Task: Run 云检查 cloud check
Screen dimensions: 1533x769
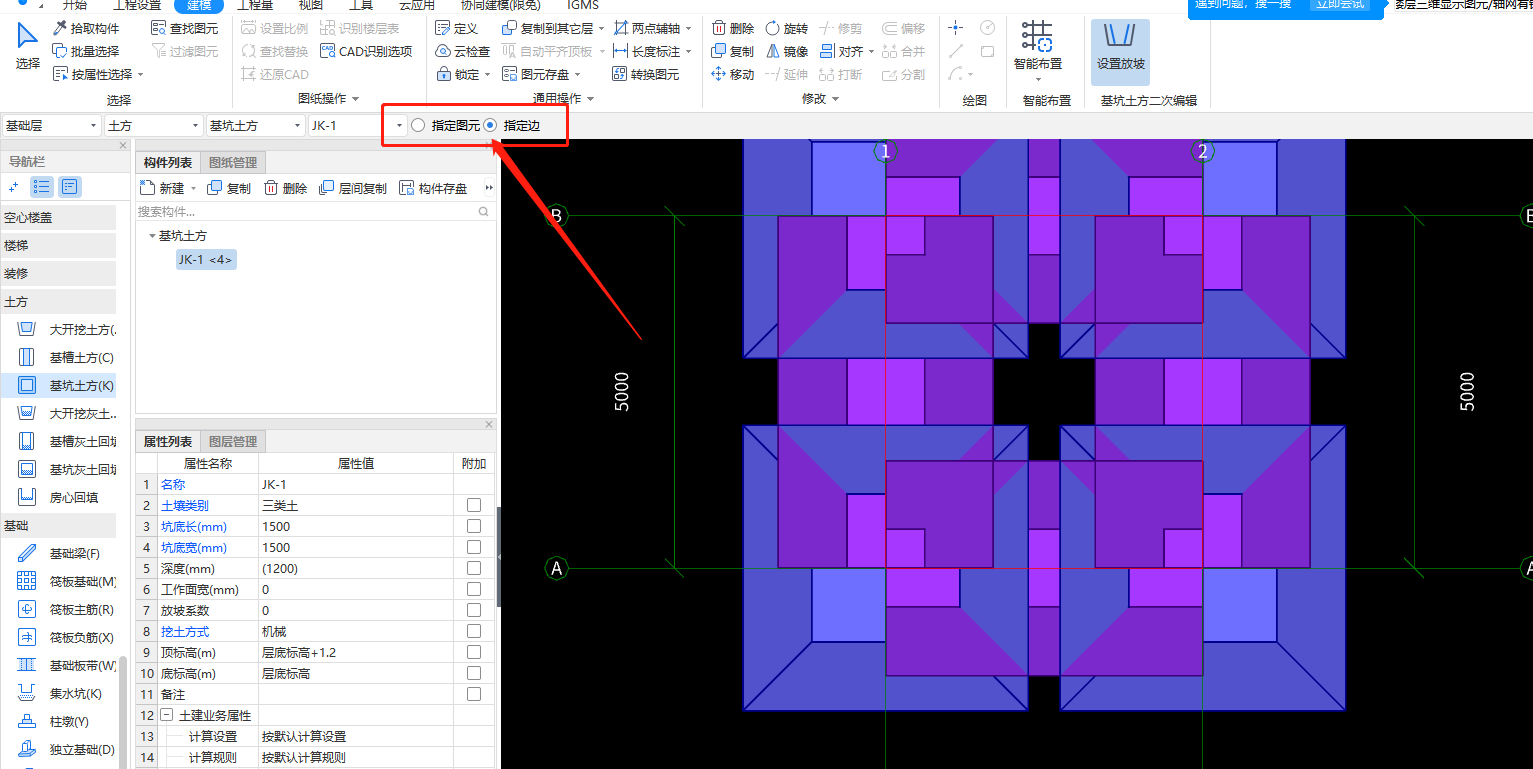Action: [x=463, y=51]
